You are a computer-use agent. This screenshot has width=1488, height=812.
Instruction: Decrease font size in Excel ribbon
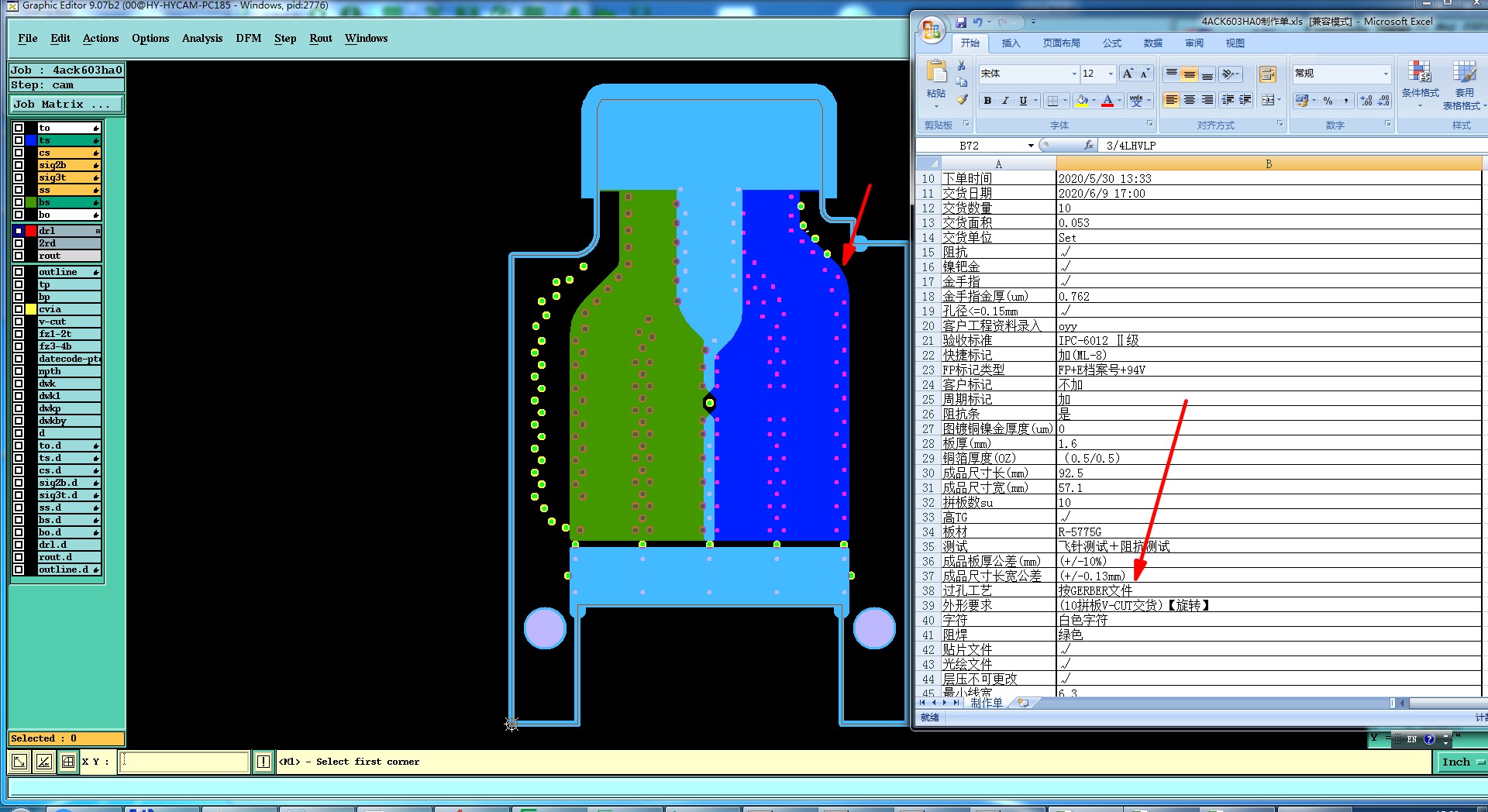click(x=1145, y=74)
